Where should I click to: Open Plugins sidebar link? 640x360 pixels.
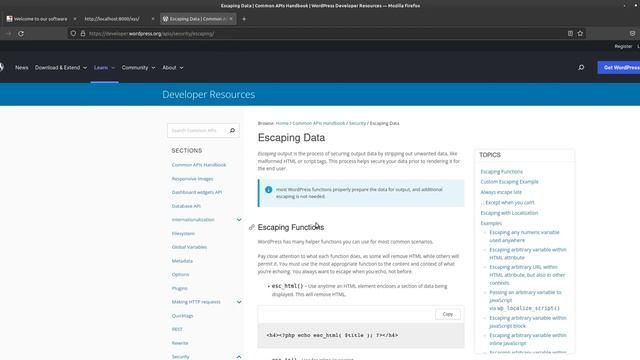coord(180,288)
